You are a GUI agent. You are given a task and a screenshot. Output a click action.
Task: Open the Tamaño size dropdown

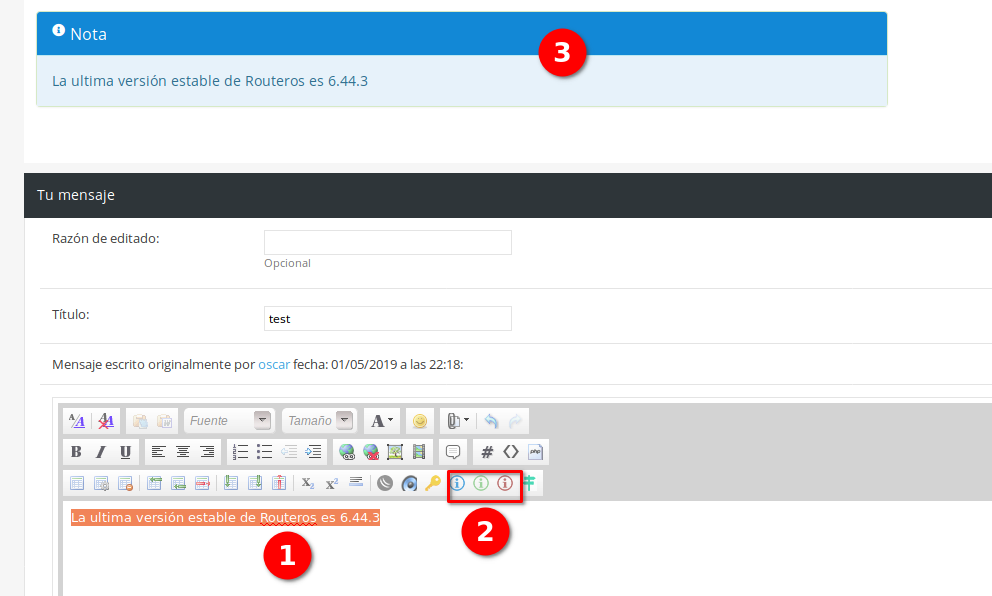(x=318, y=421)
